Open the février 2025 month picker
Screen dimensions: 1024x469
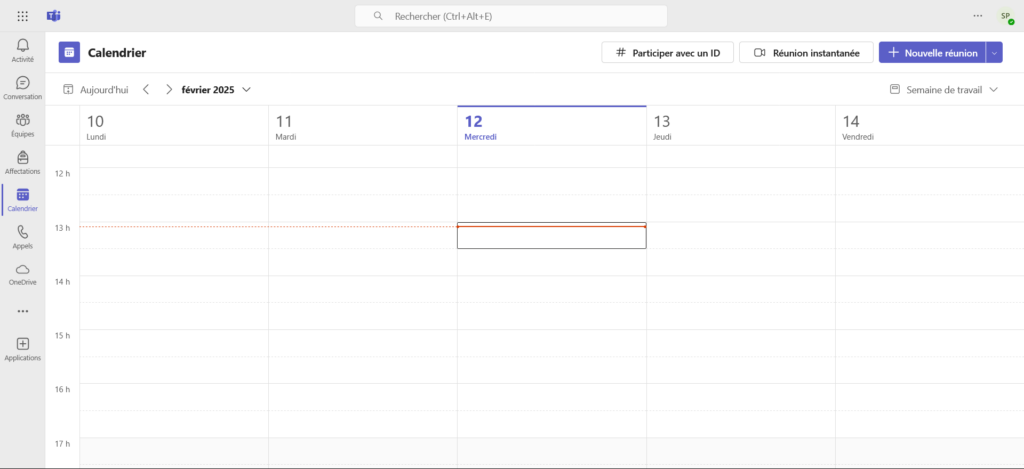[x=216, y=89]
